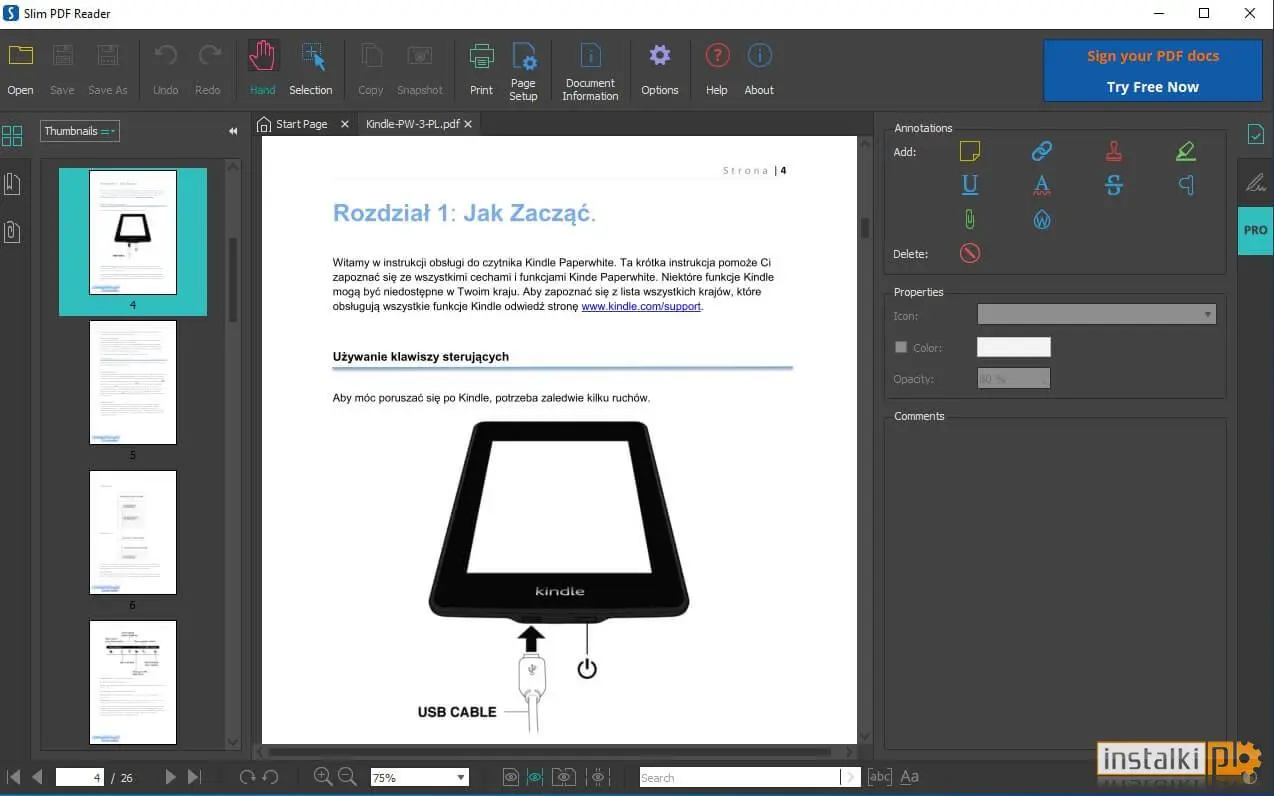Select the page 5 thumbnail
This screenshot has height=796, width=1274.
133,382
